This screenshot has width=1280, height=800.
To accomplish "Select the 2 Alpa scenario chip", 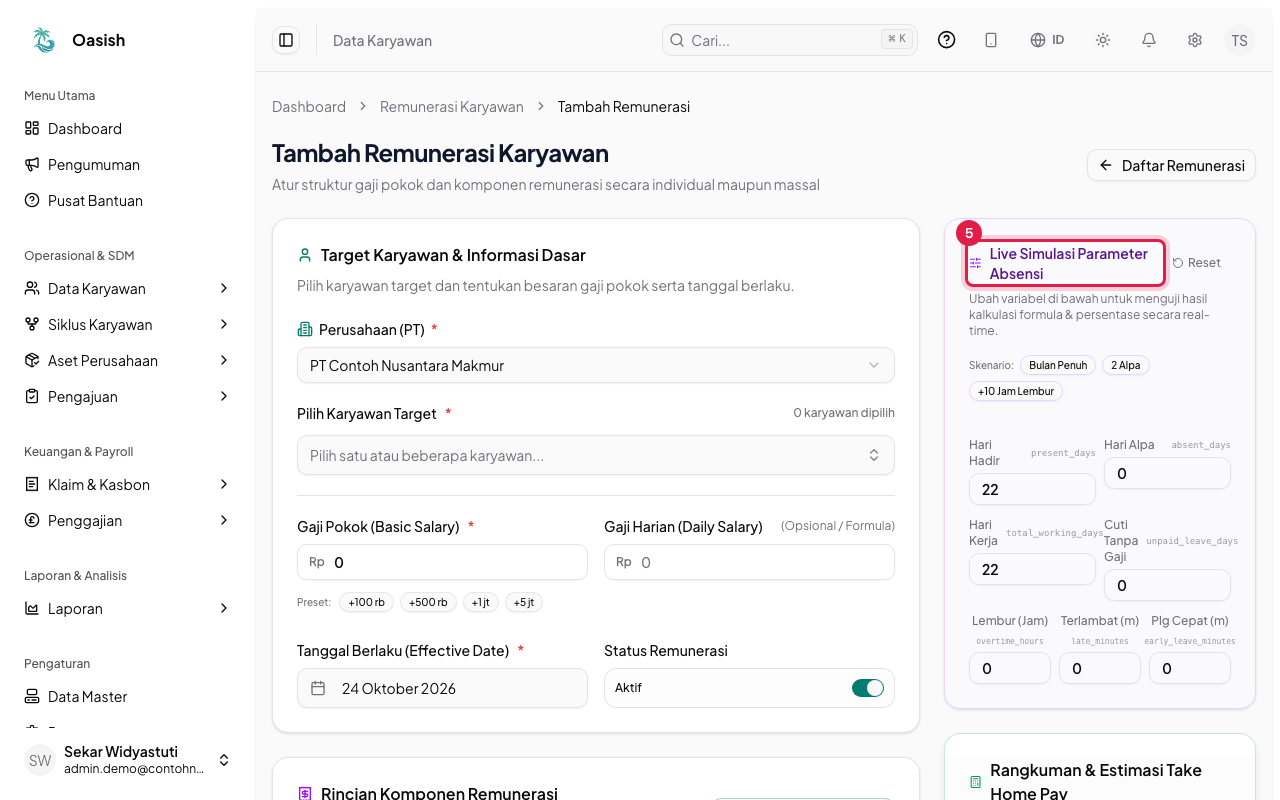I will pyautogui.click(x=1126, y=365).
